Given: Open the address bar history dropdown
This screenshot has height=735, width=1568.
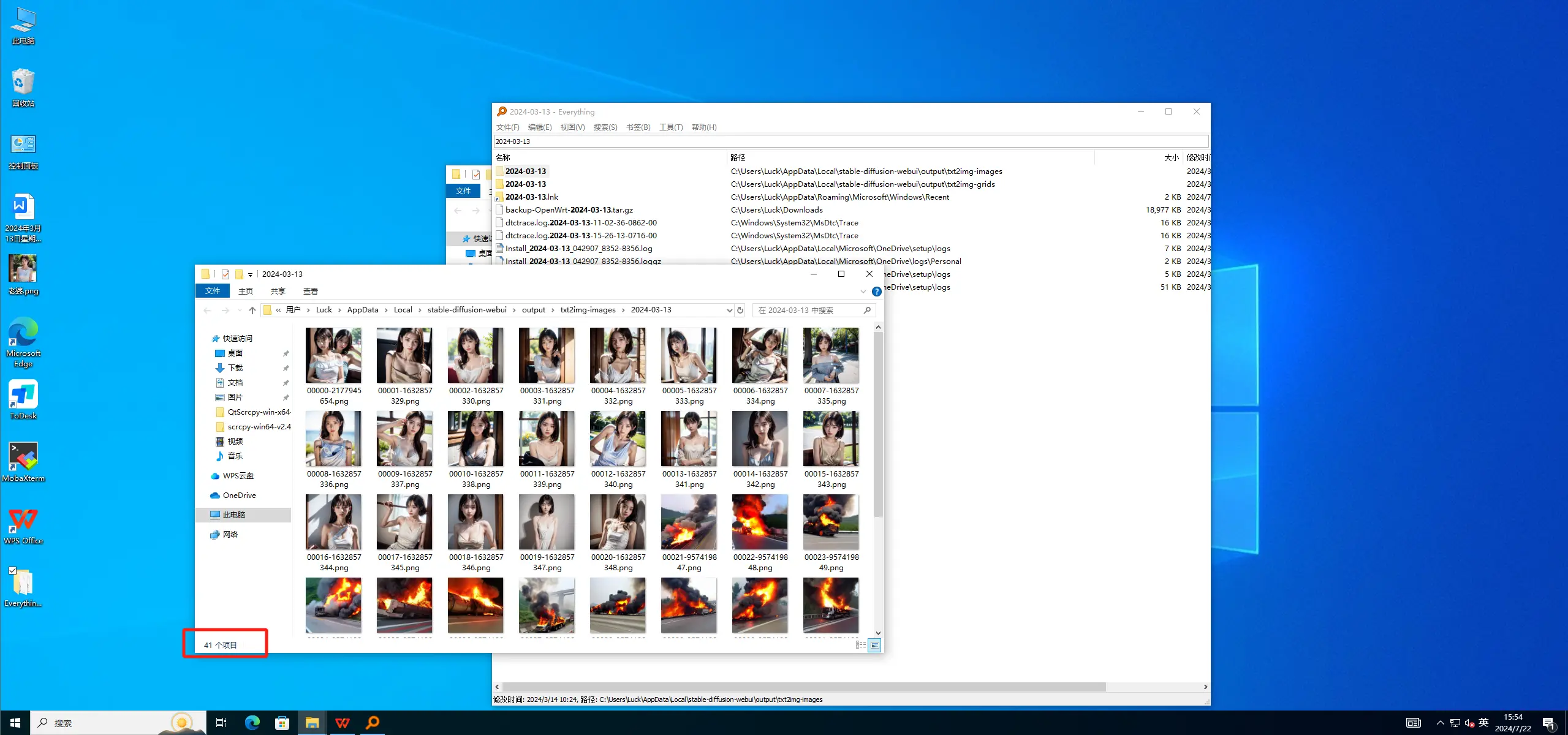Looking at the screenshot, I should (729, 310).
